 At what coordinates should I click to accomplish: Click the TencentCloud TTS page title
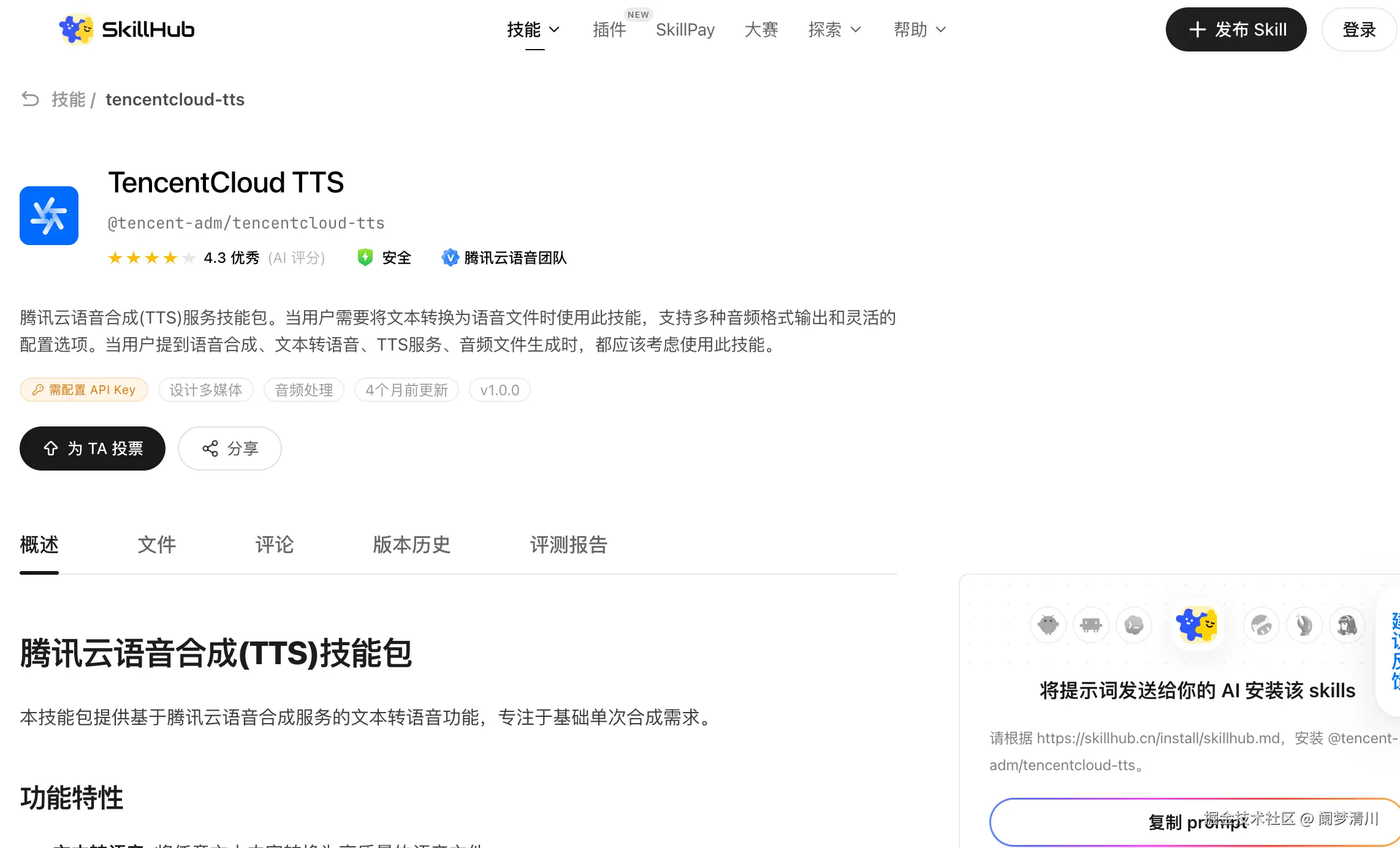[226, 183]
